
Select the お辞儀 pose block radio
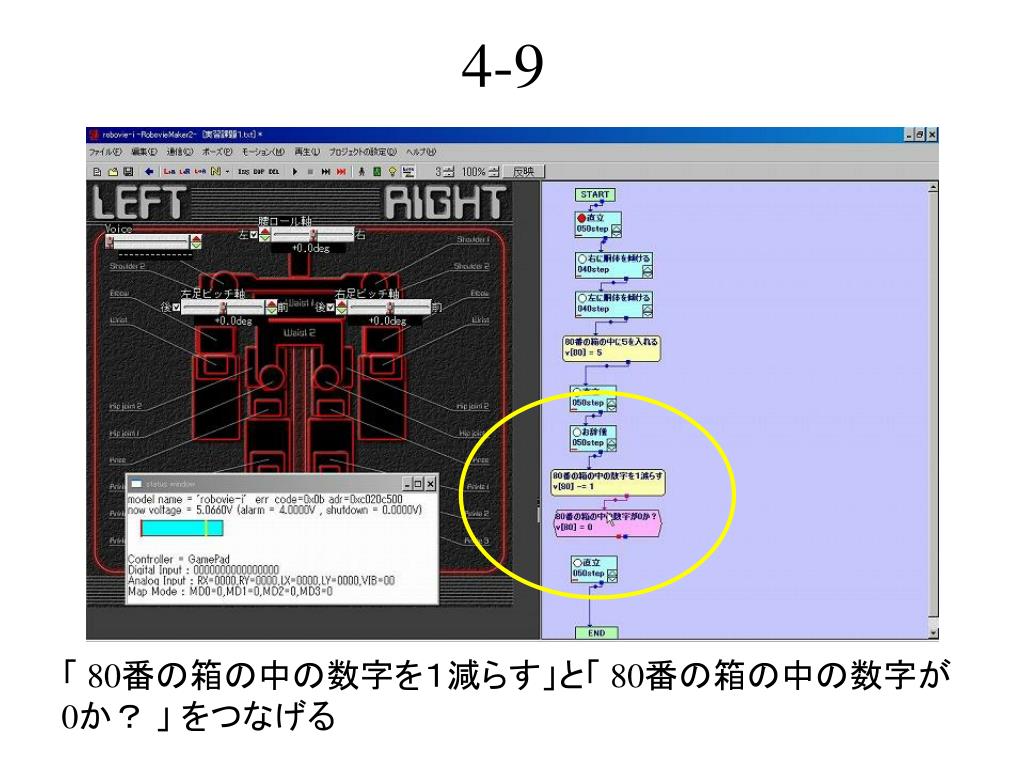tap(577, 432)
